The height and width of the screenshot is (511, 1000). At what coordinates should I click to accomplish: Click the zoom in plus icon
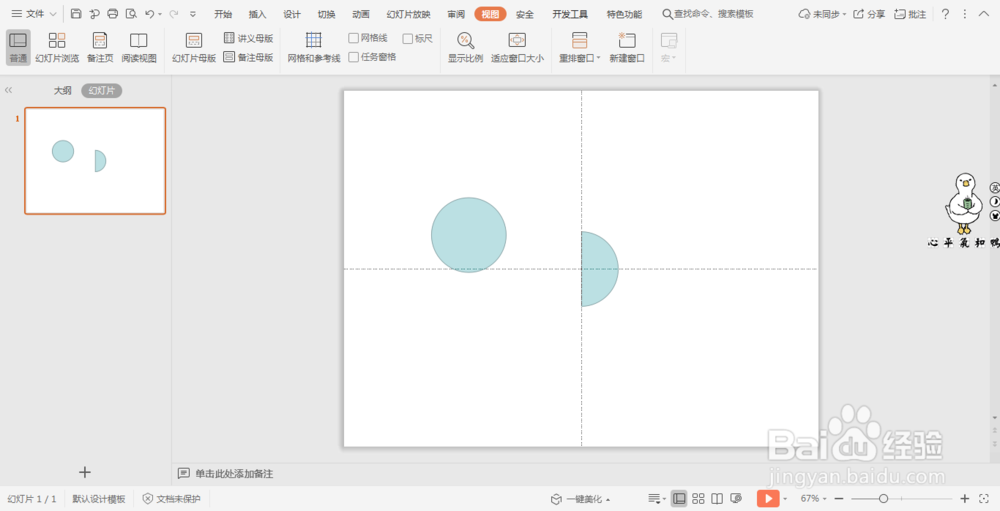pyautogui.click(x=965, y=498)
